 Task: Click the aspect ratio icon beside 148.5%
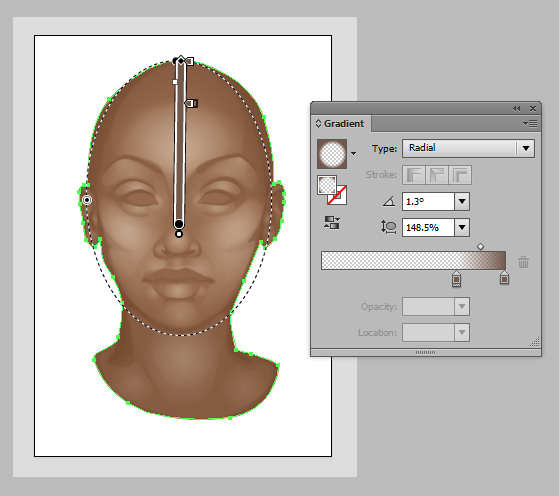[x=389, y=227]
